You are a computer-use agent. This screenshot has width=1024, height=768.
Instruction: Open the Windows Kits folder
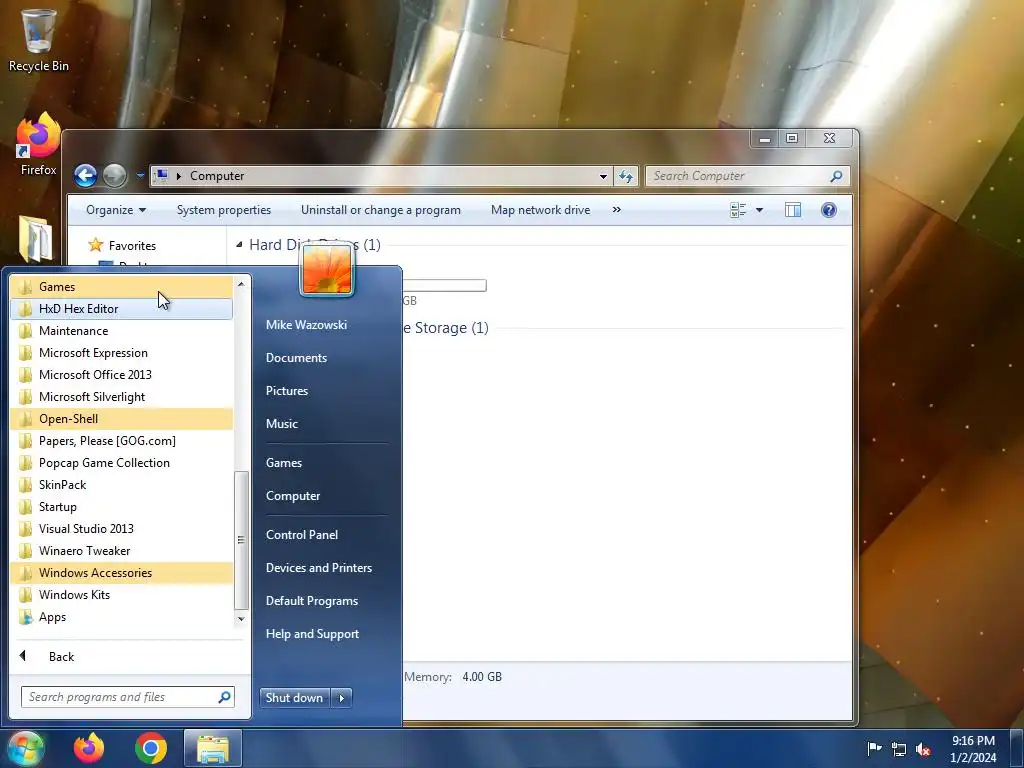click(121, 595)
